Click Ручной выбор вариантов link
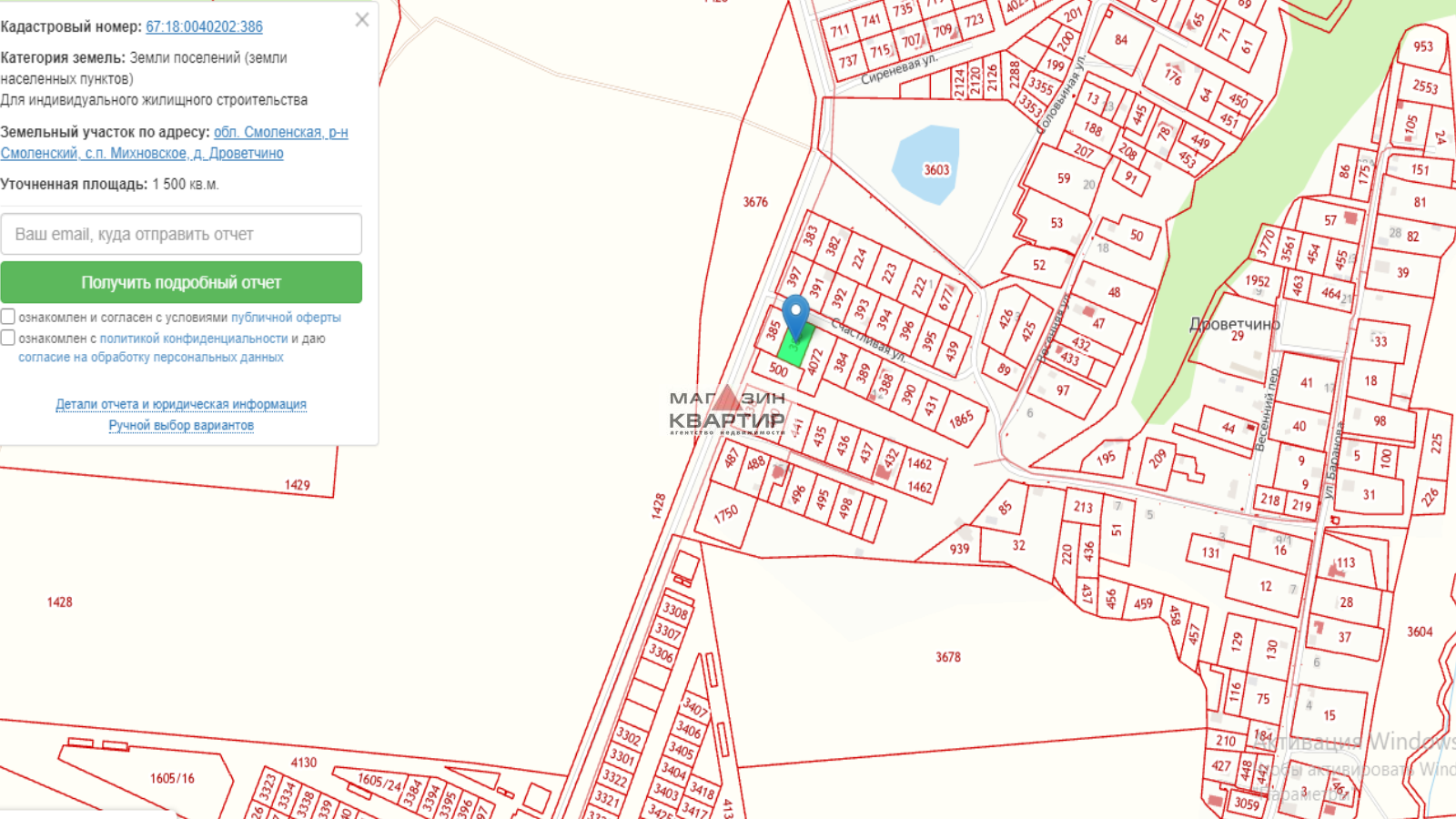The image size is (1456, 819). tap(181, 425)
